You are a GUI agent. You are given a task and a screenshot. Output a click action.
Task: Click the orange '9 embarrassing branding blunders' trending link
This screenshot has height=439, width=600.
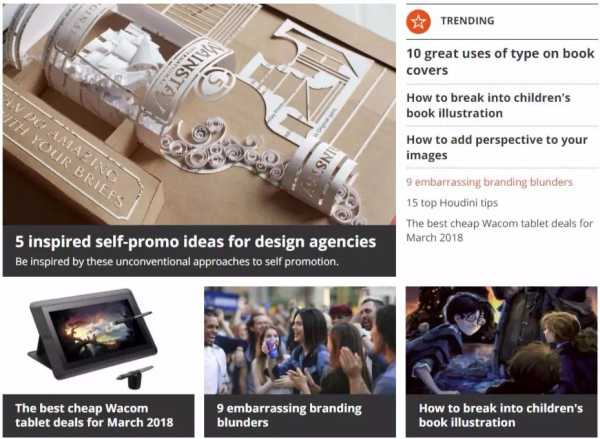[489, 182]
